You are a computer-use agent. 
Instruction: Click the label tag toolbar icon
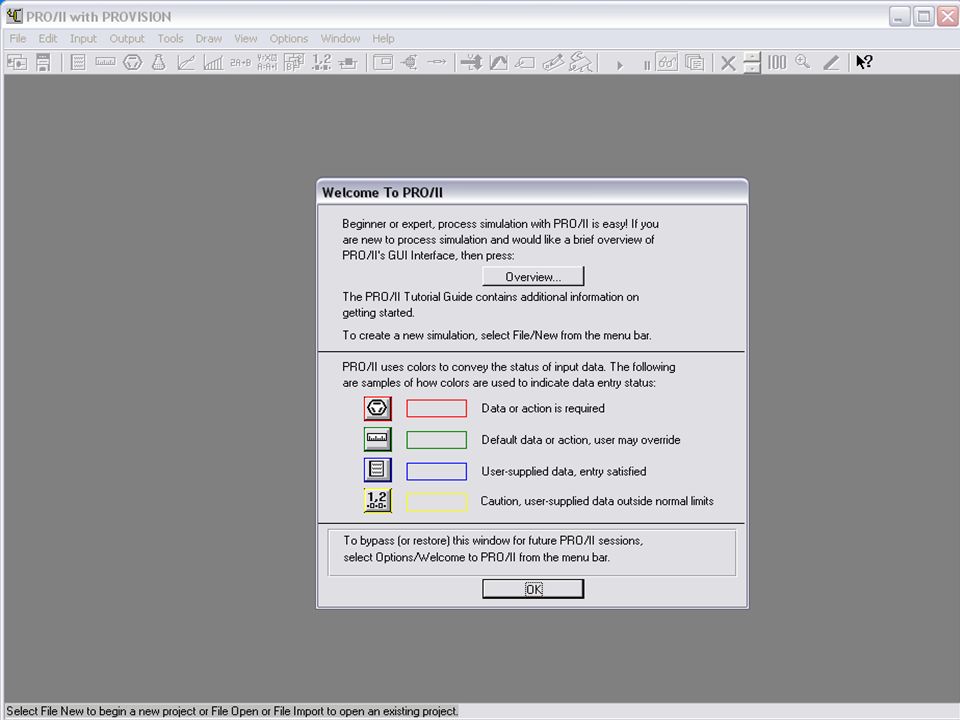pos(525,62)
